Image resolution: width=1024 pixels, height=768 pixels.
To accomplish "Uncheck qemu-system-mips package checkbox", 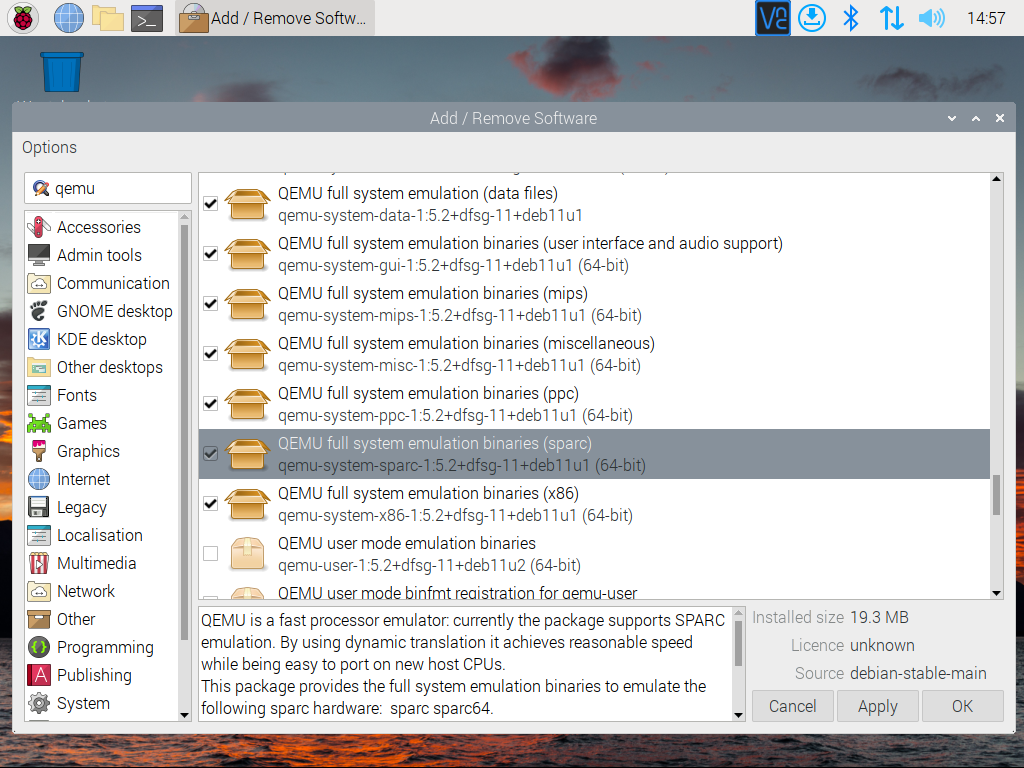I will (x=210, y=304).
